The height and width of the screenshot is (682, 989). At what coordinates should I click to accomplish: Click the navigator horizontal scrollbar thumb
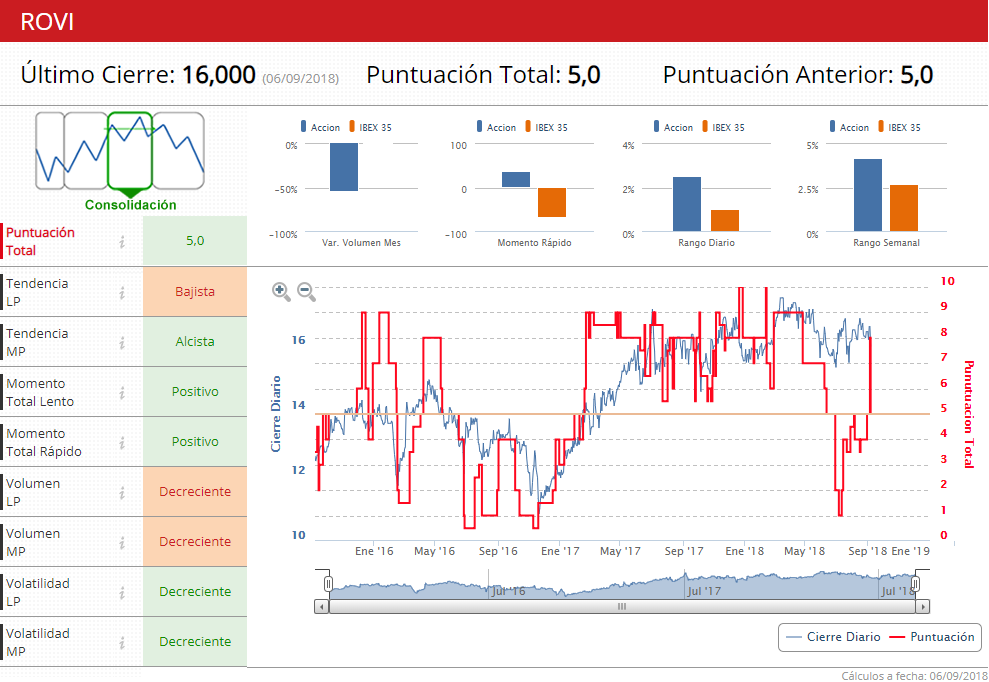coord(622,607)
